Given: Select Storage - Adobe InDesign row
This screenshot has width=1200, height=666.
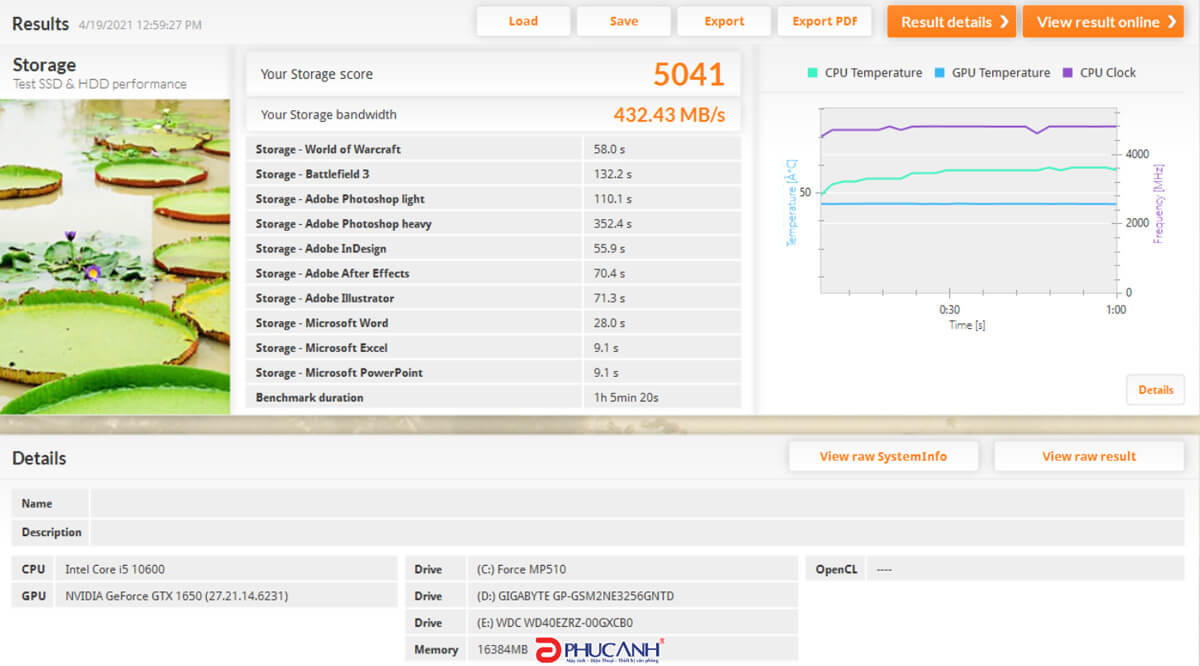Looking at the screenshot, I should click(494, 249).
